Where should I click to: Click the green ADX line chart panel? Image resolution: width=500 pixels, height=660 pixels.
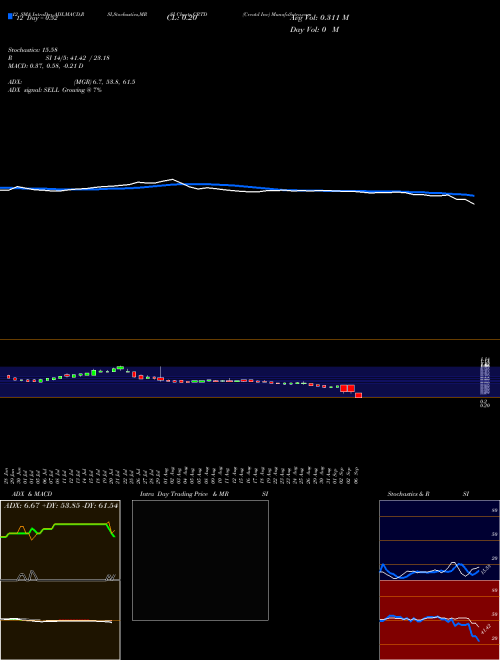[60, 540]
